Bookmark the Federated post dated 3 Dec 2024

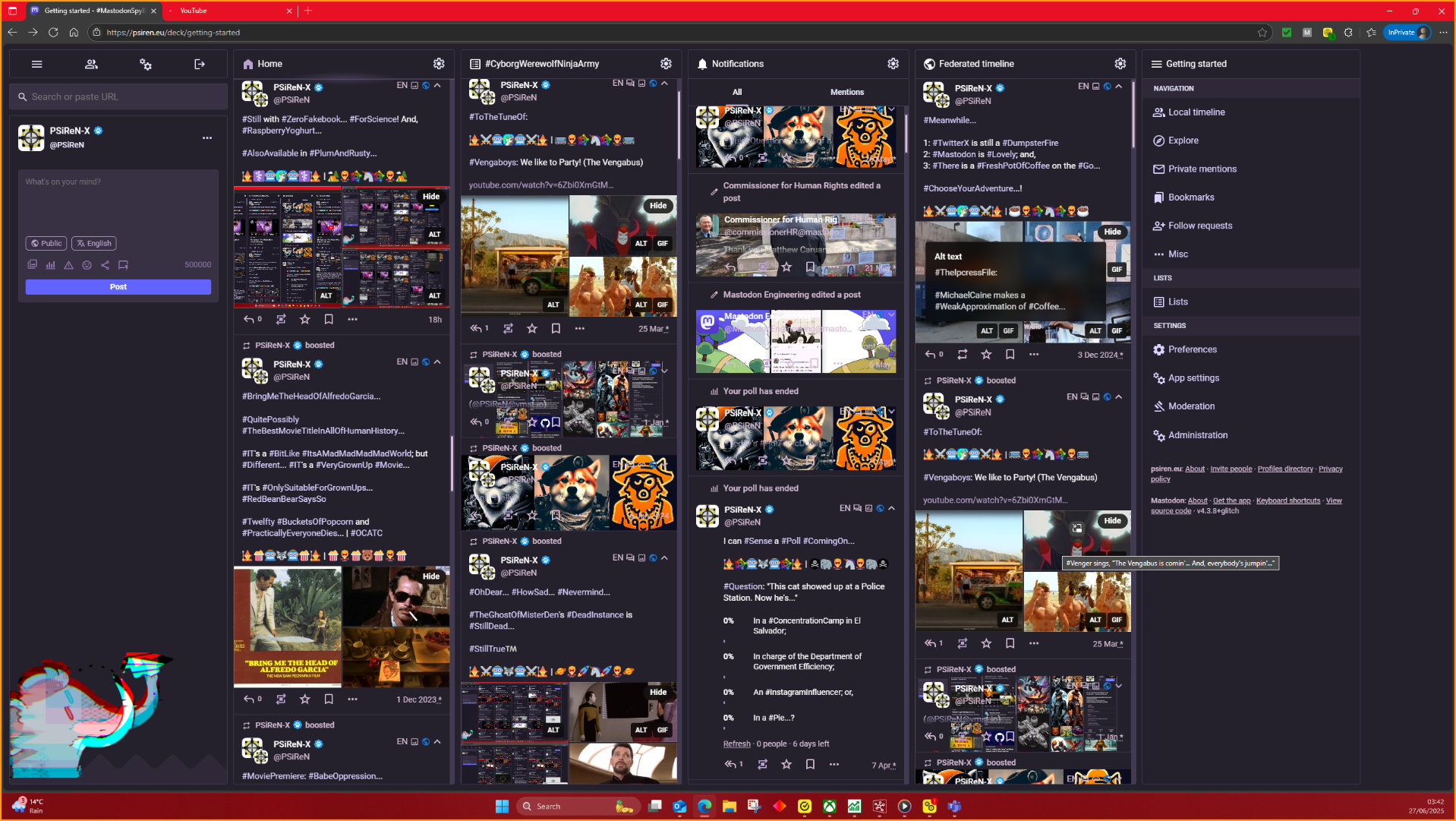click(x=1010, y=355)
